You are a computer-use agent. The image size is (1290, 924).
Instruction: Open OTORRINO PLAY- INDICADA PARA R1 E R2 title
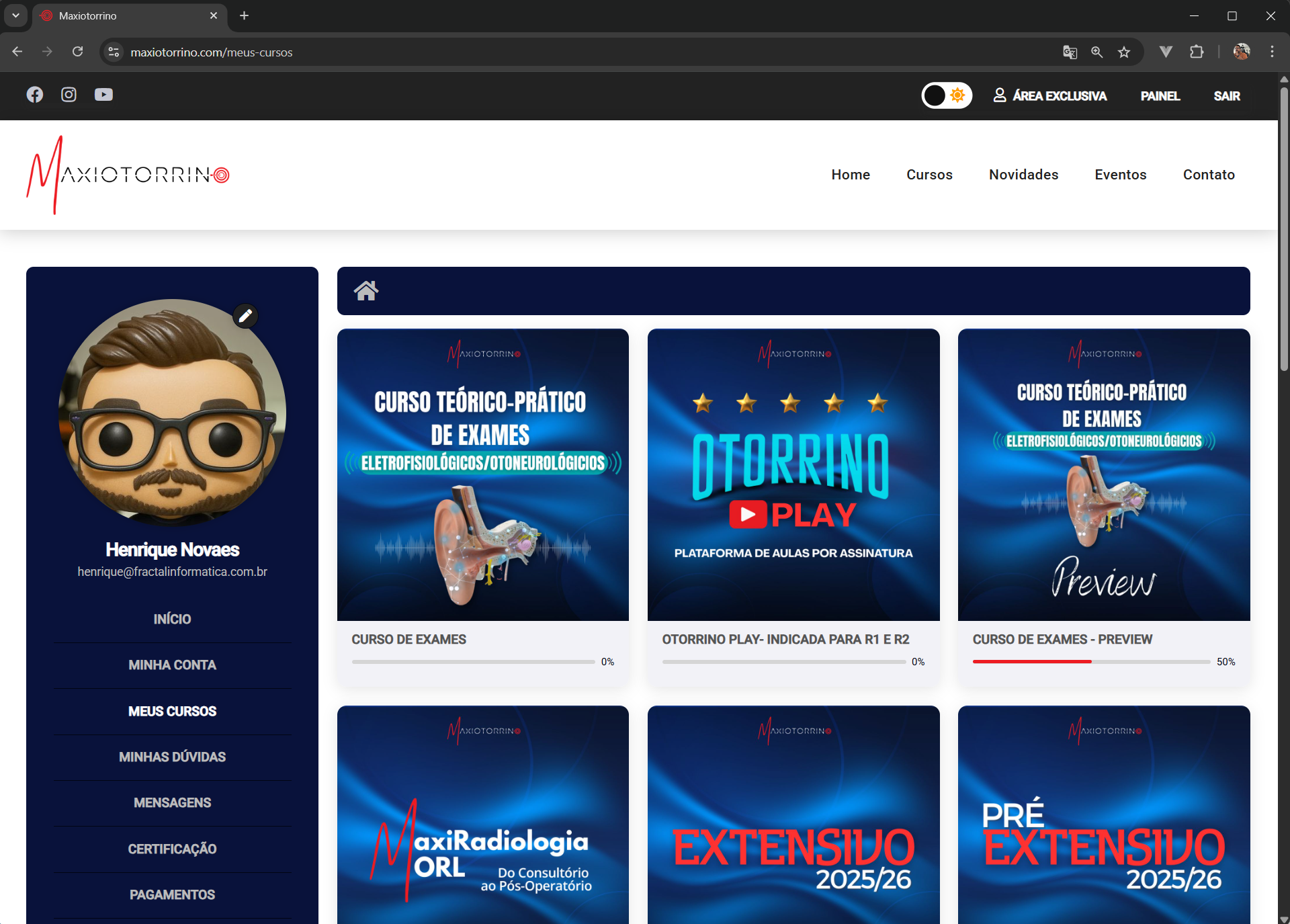click(785, 640)
